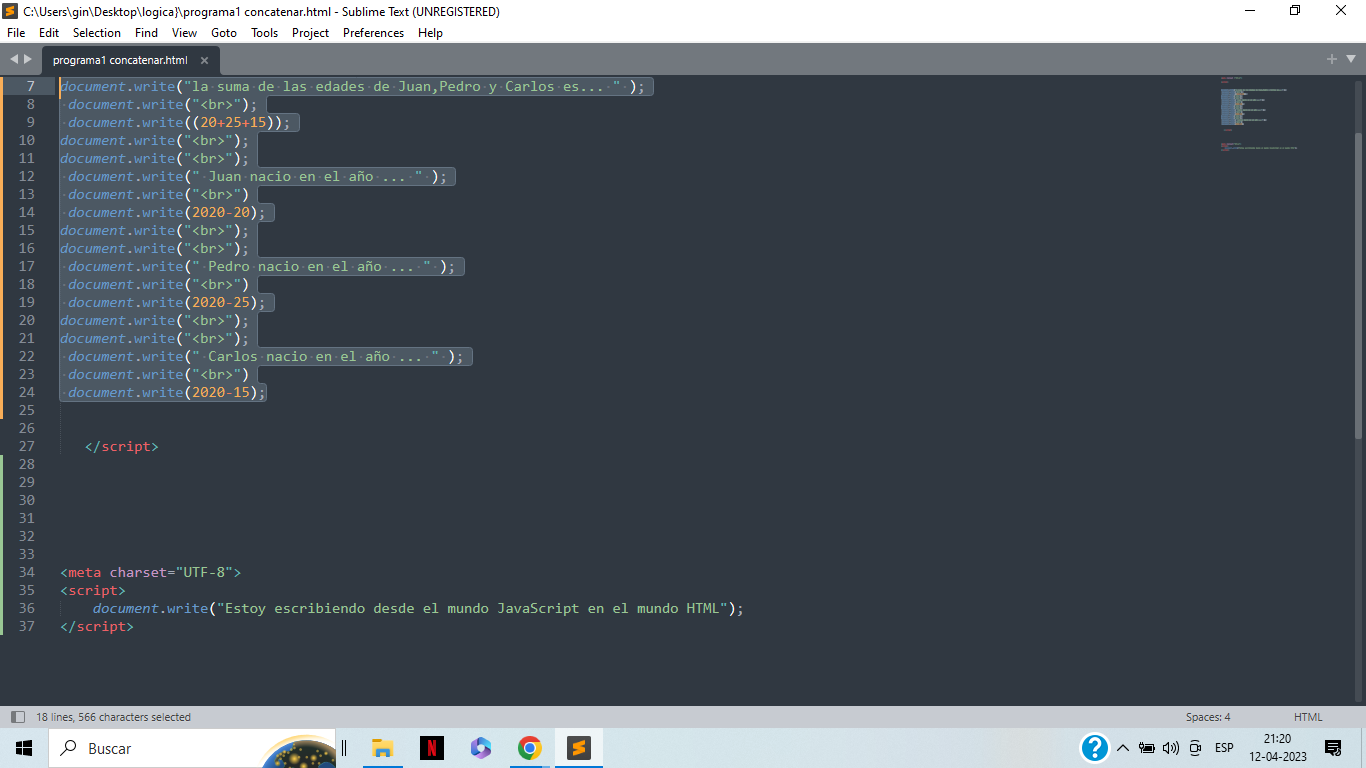Image resolution: width=1366 pixels, height=768 pixels.
Task: Toggle the side bar panel icon
Action: coord(17,717)
